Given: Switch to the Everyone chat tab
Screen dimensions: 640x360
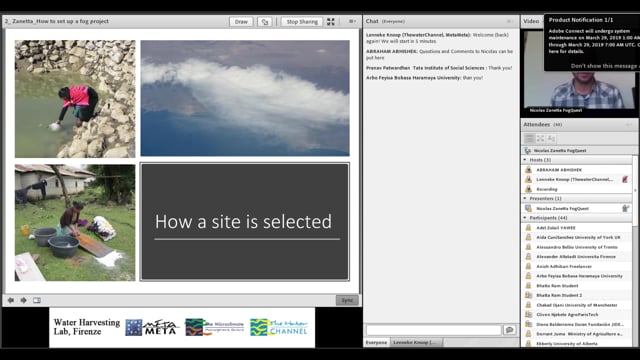Looking at the screenshot, I should [x=376, y=342].
